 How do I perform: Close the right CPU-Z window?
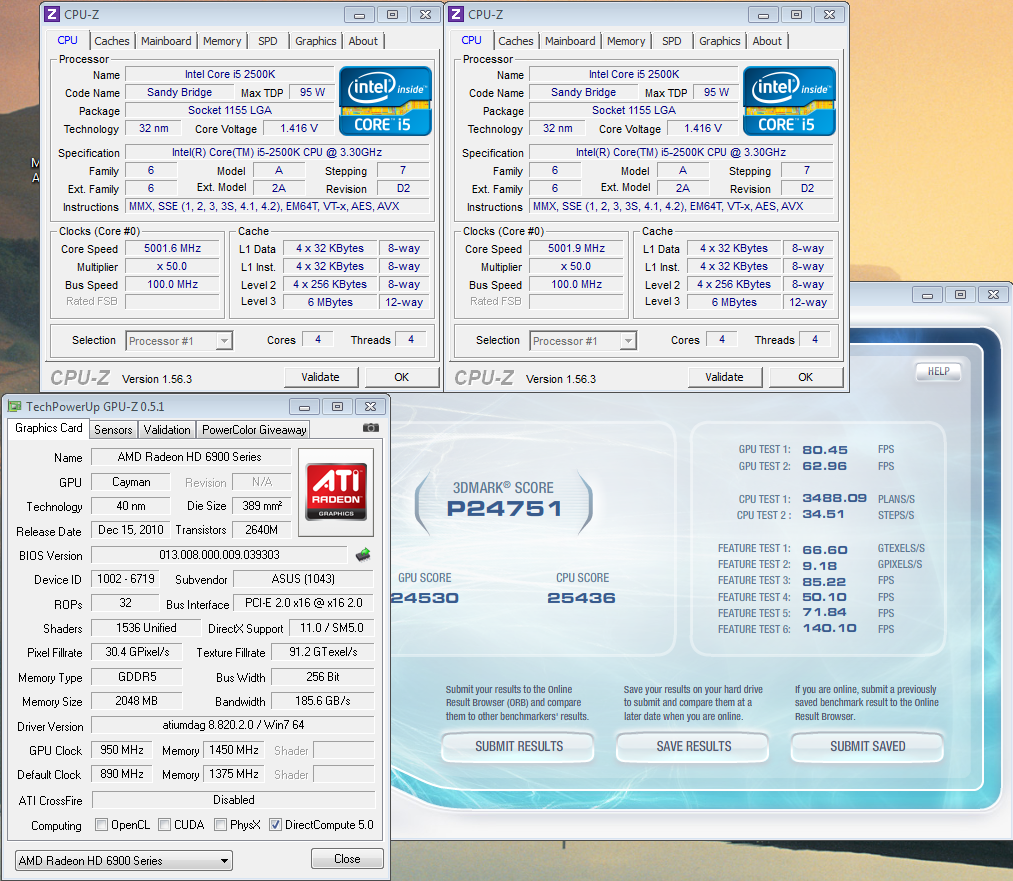(x=829, y=14)
